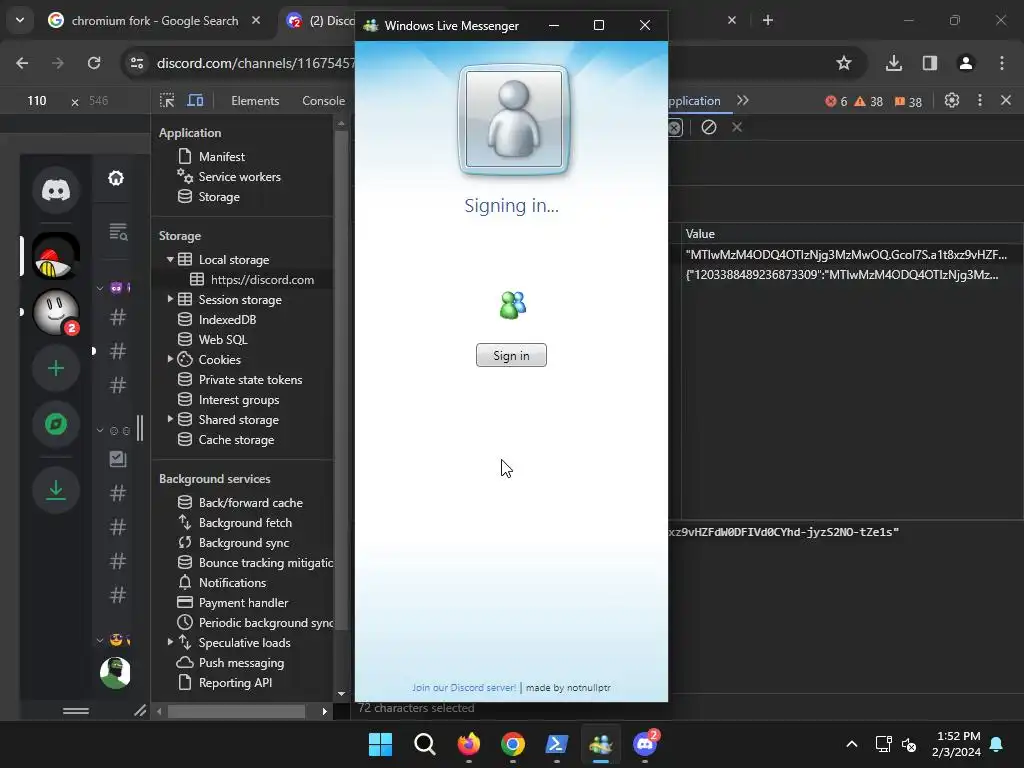1024x768 pixels.
Task: Select Private state tokens
Action: 250,379
